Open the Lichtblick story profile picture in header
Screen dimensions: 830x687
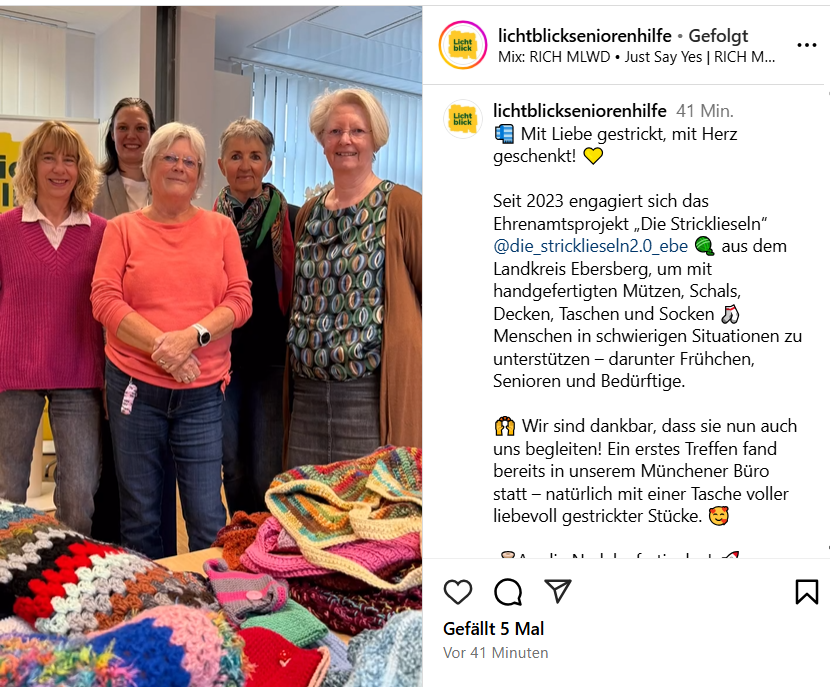pos(463,45)
